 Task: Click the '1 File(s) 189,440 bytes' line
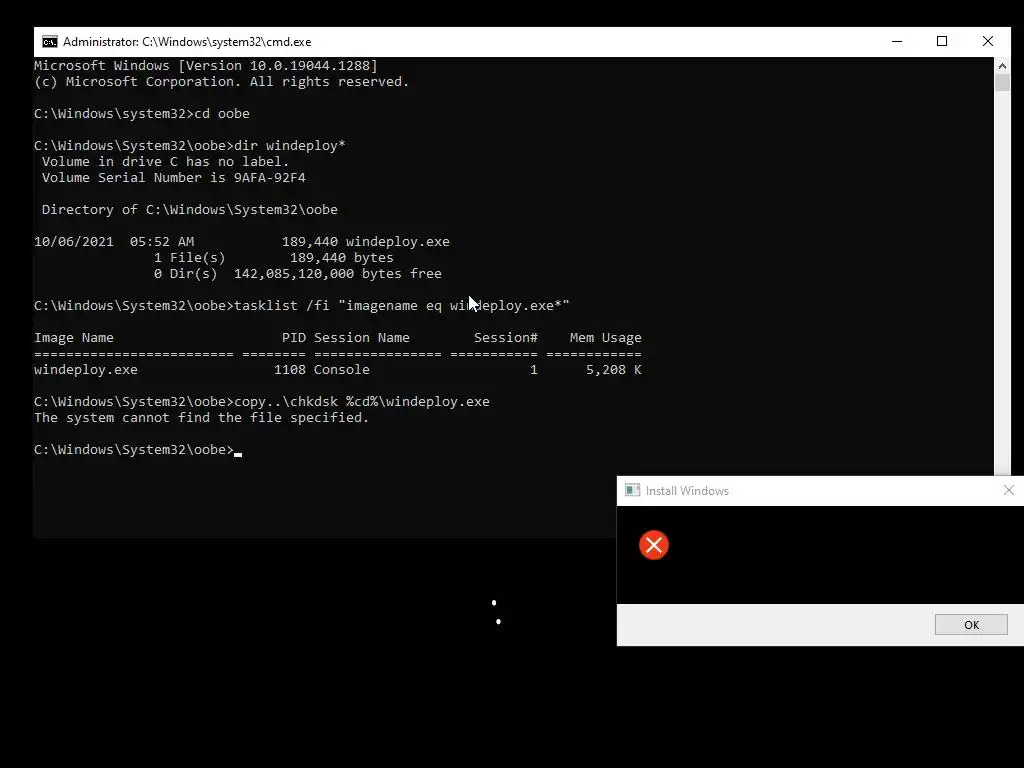pos(274,257)
